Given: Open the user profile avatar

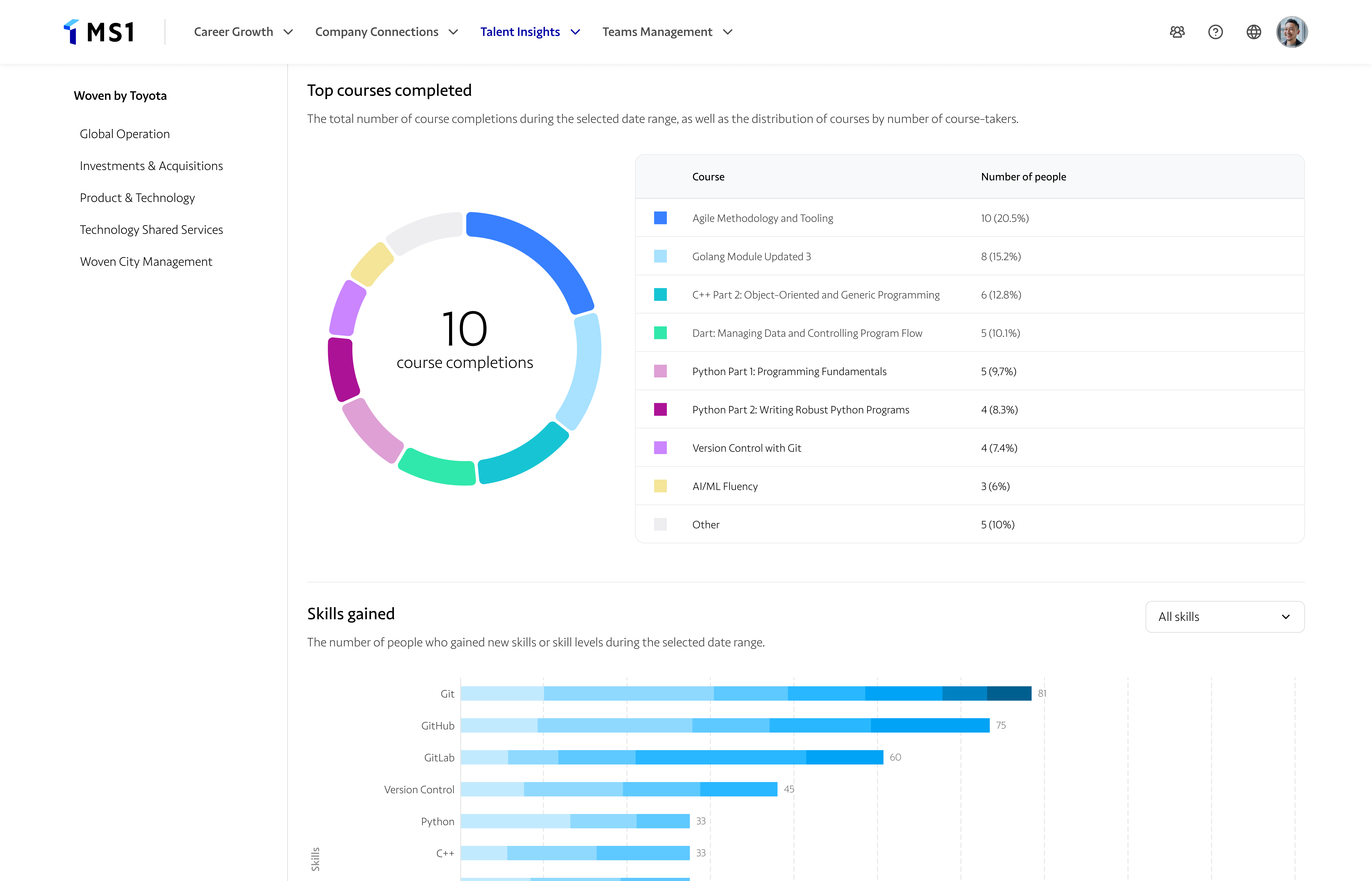Looking at the screenshot, I should 1292,32.
